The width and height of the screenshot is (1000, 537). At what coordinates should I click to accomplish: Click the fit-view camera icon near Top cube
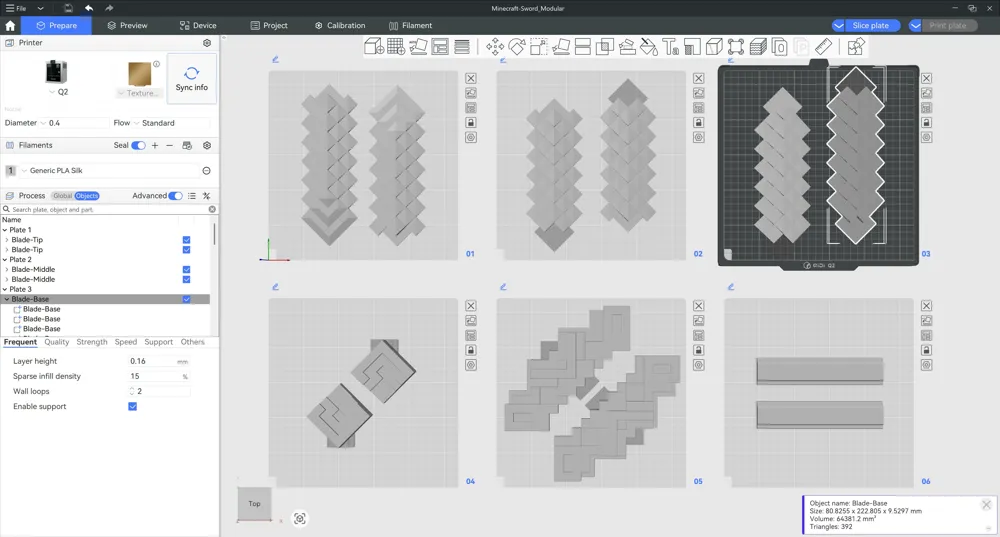pos(300,519)
